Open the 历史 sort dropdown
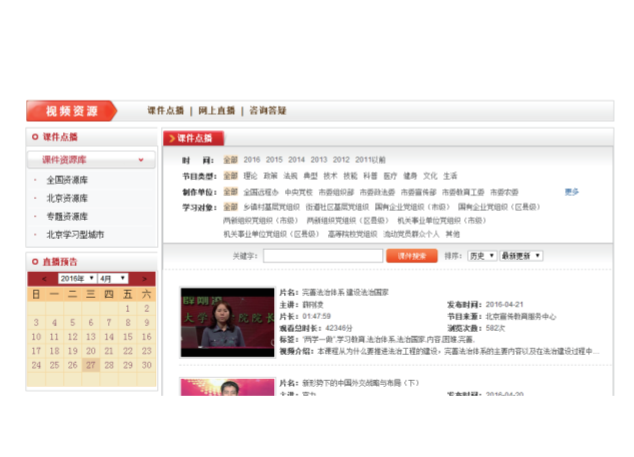This screenshot has height=457, width=634. point(482,256)
